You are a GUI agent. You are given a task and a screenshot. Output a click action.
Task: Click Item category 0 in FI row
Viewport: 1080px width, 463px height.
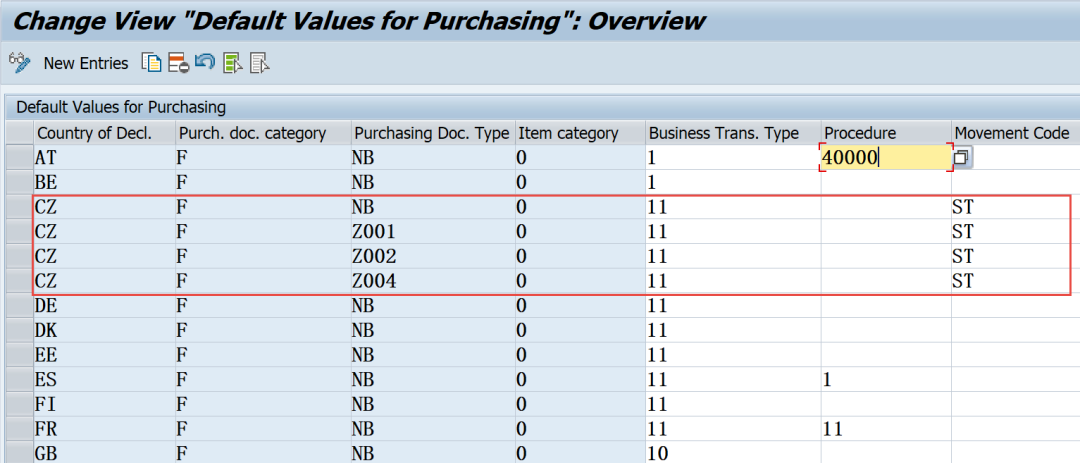(581, 404)
